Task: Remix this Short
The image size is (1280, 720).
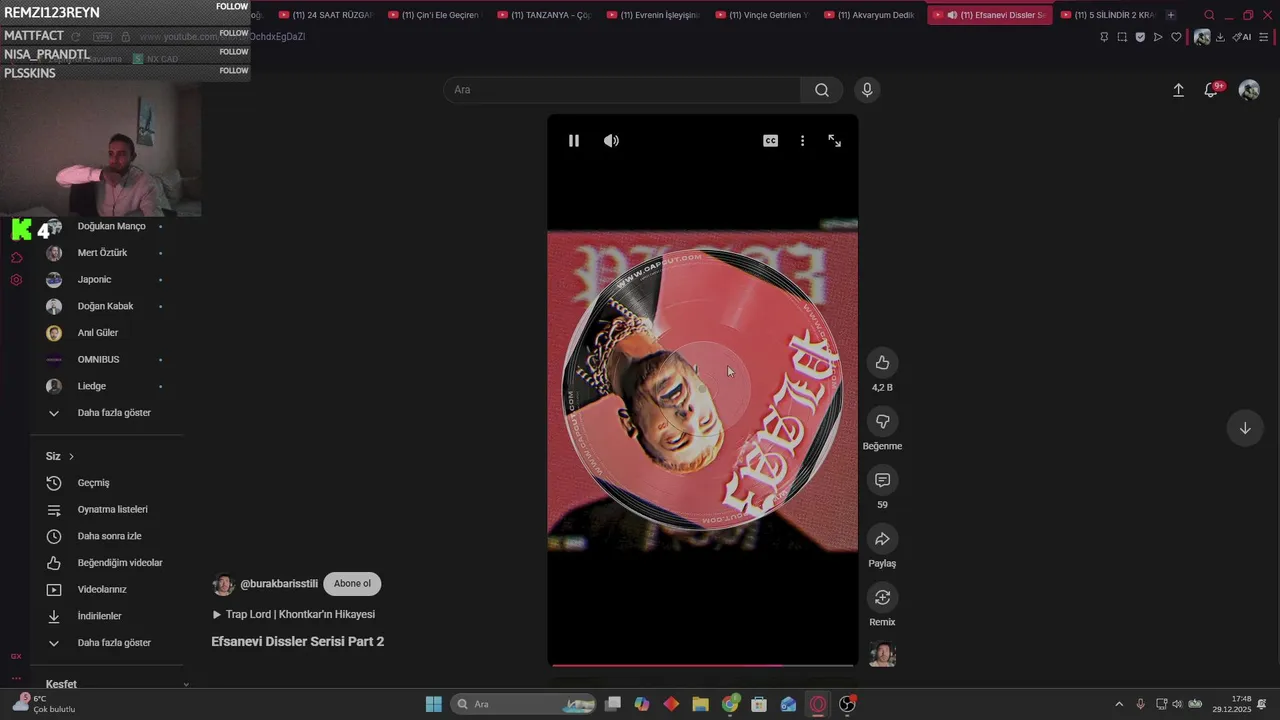Action: (882, 598)
